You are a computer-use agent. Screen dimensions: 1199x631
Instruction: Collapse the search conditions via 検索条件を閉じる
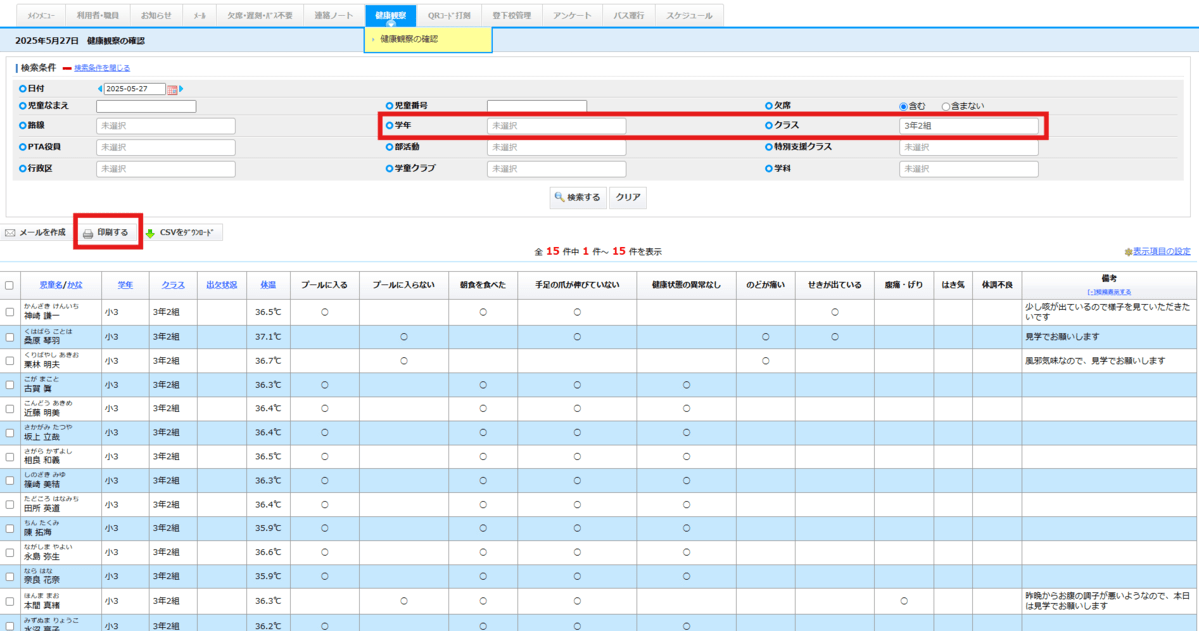click(x=101, y=68)
